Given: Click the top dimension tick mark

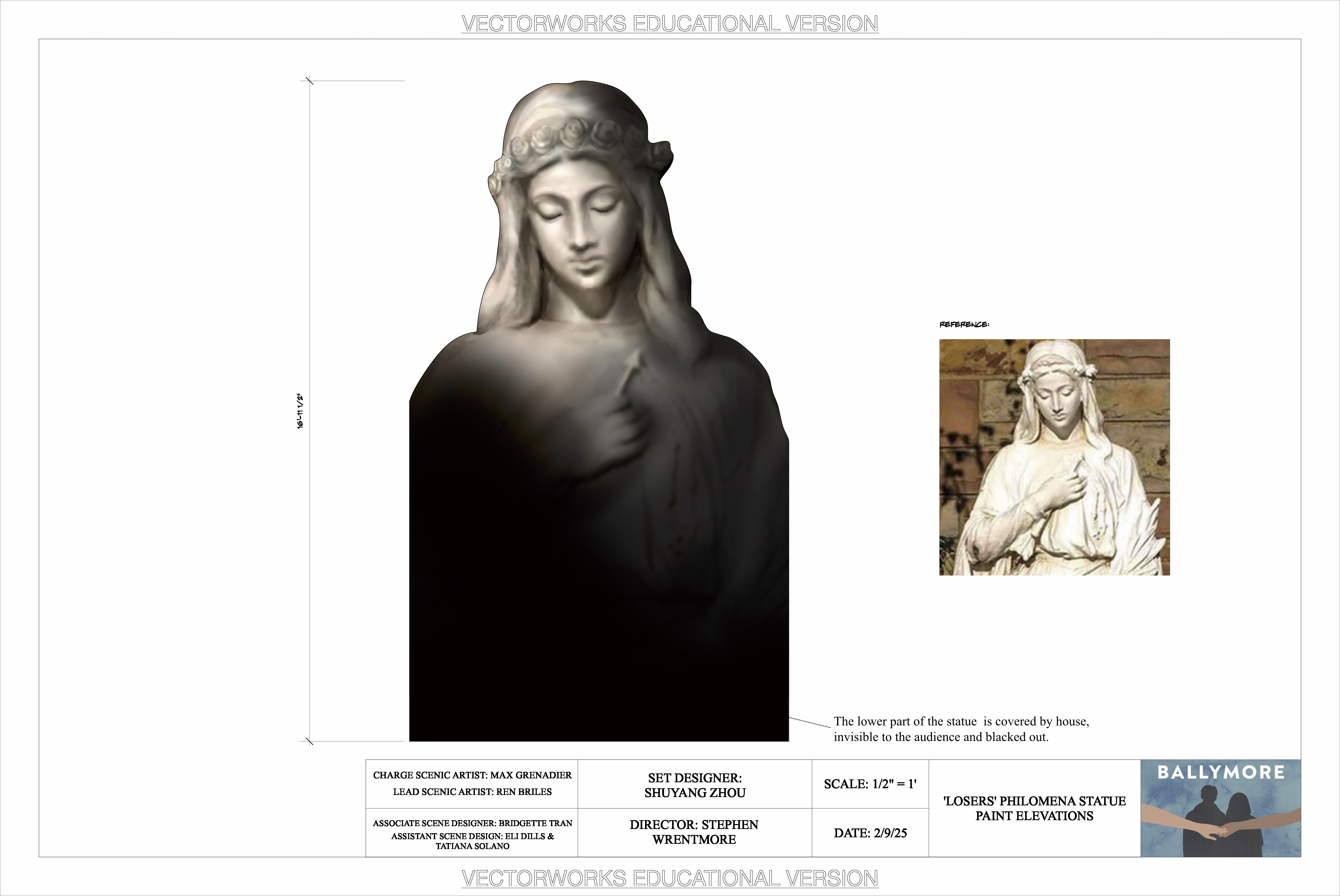Looking at the screenshot, I should [x=309, y=81].
